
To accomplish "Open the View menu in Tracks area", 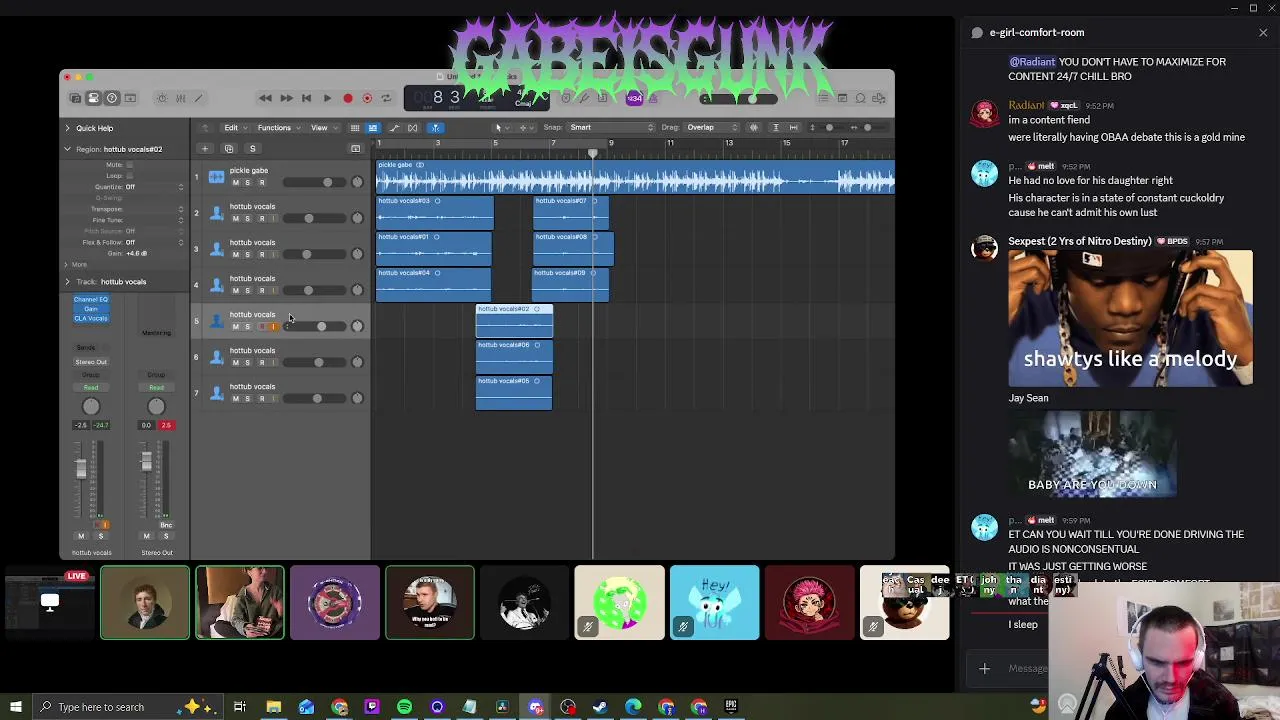I will (322, 128).
